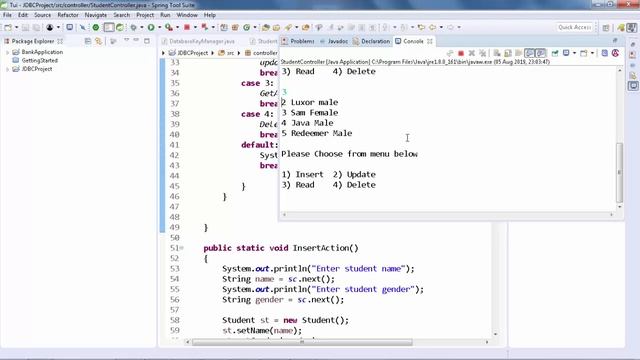Switch to the Problems tab
The width and height of the screenshot is (640, 360).
[x=298, y=41]
